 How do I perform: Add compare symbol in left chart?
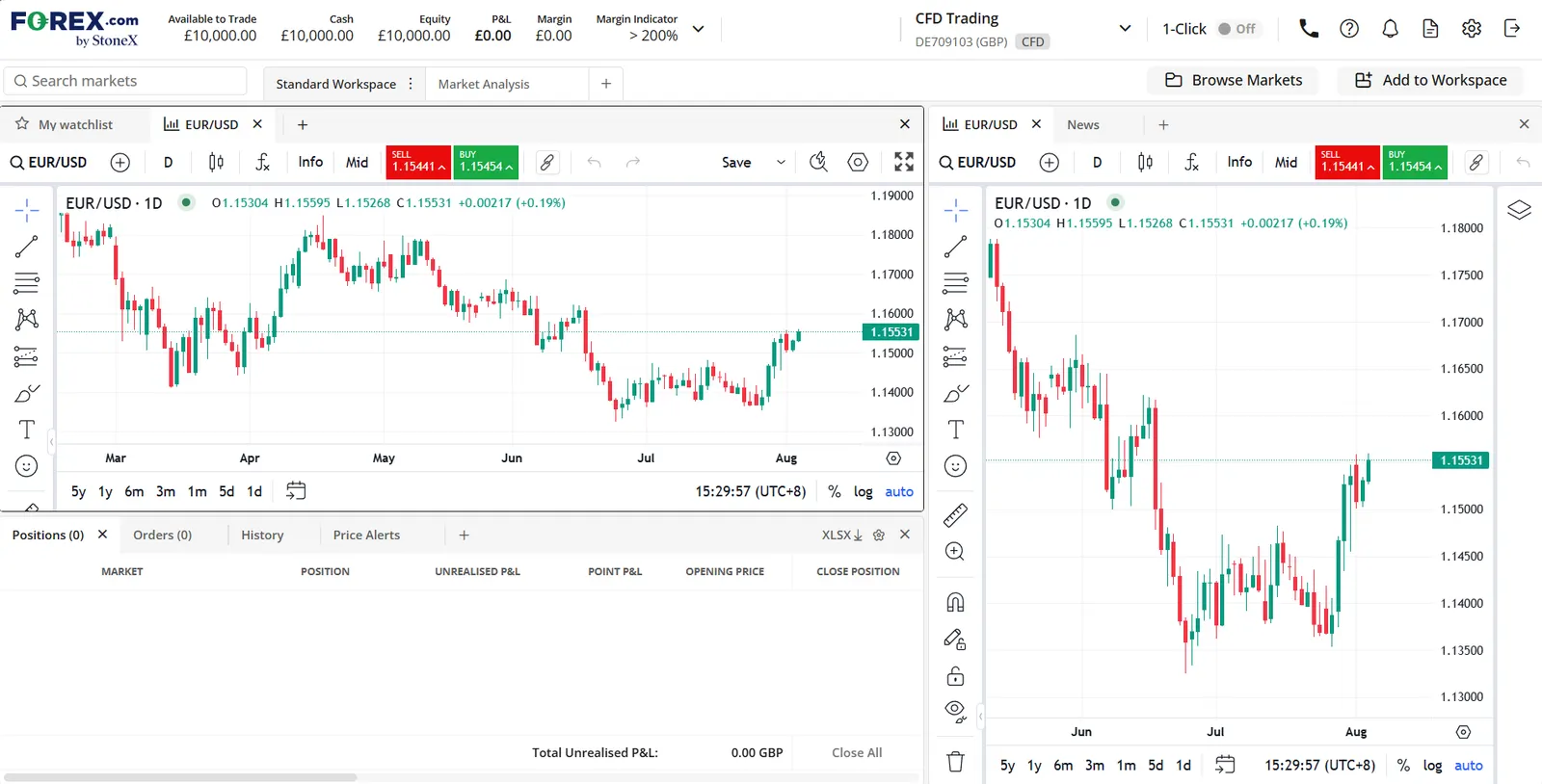coord(120,163)
